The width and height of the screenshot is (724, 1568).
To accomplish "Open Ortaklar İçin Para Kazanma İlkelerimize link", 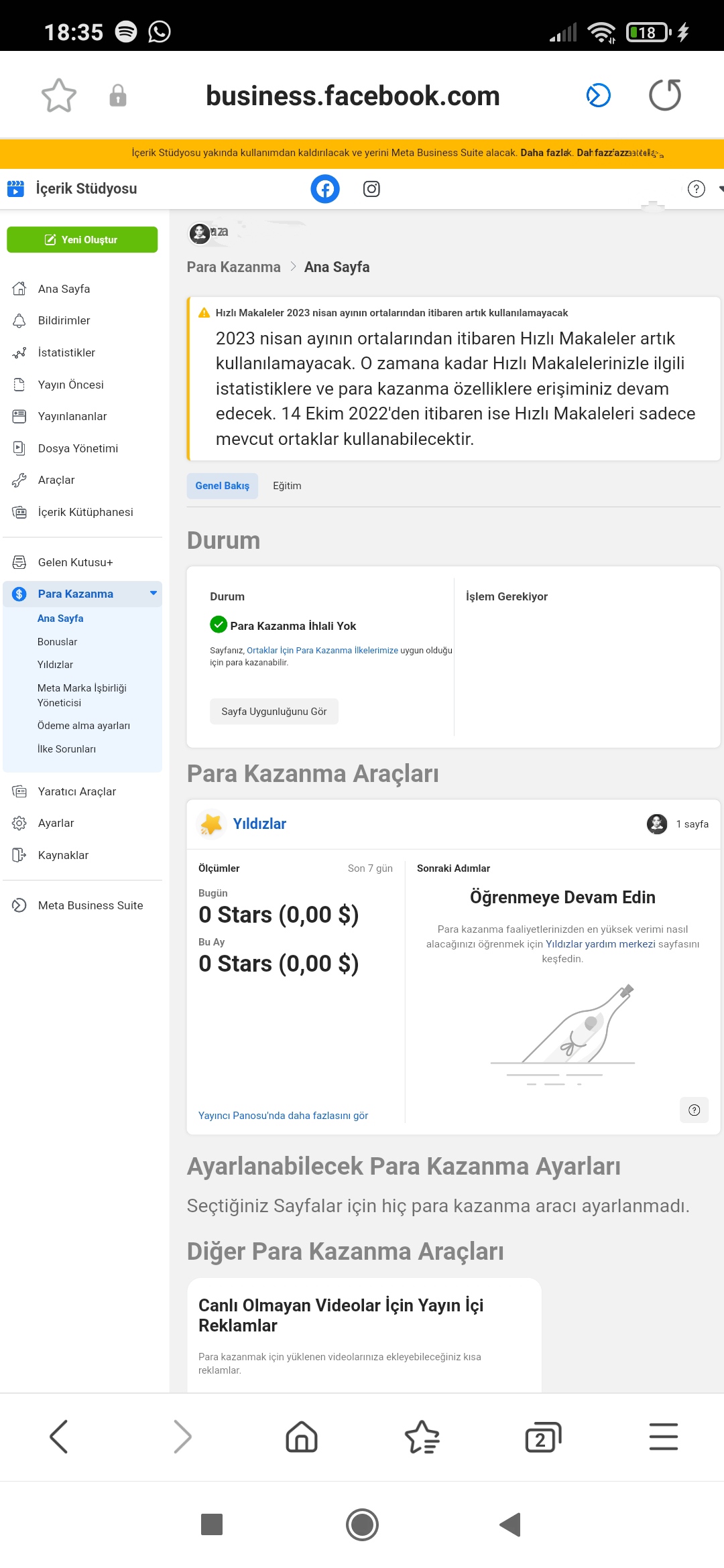I will pyautogui.click(x=322, y=650).
